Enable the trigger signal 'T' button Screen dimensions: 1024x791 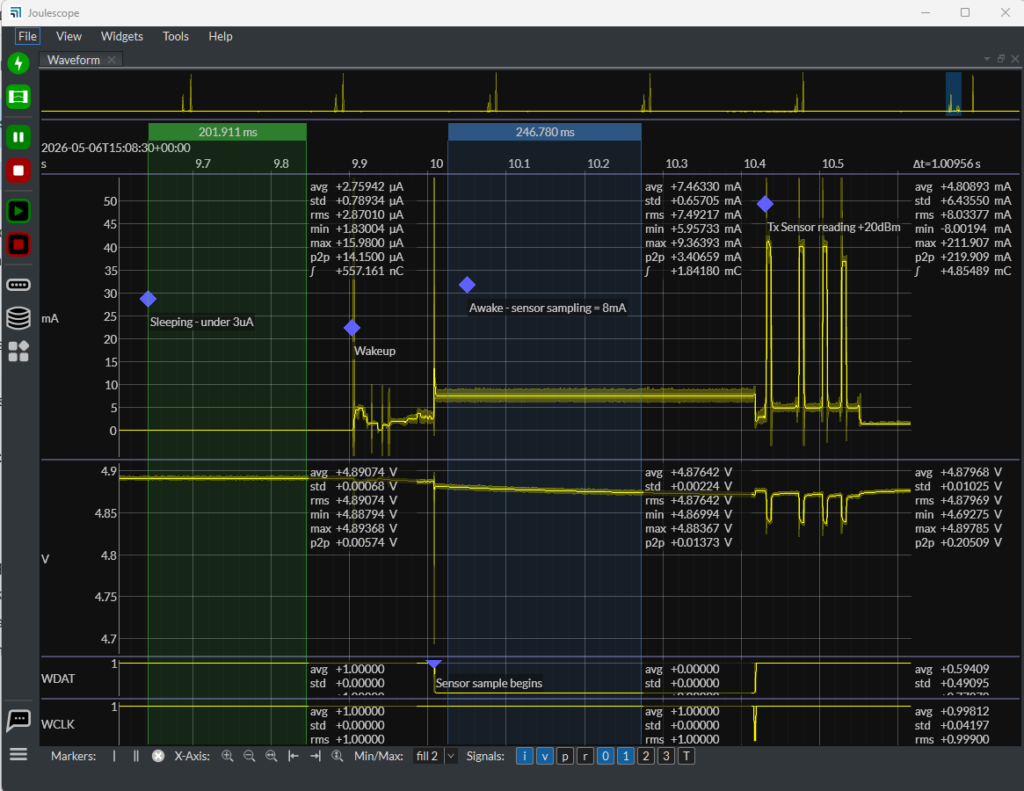(x=686, y=756)
